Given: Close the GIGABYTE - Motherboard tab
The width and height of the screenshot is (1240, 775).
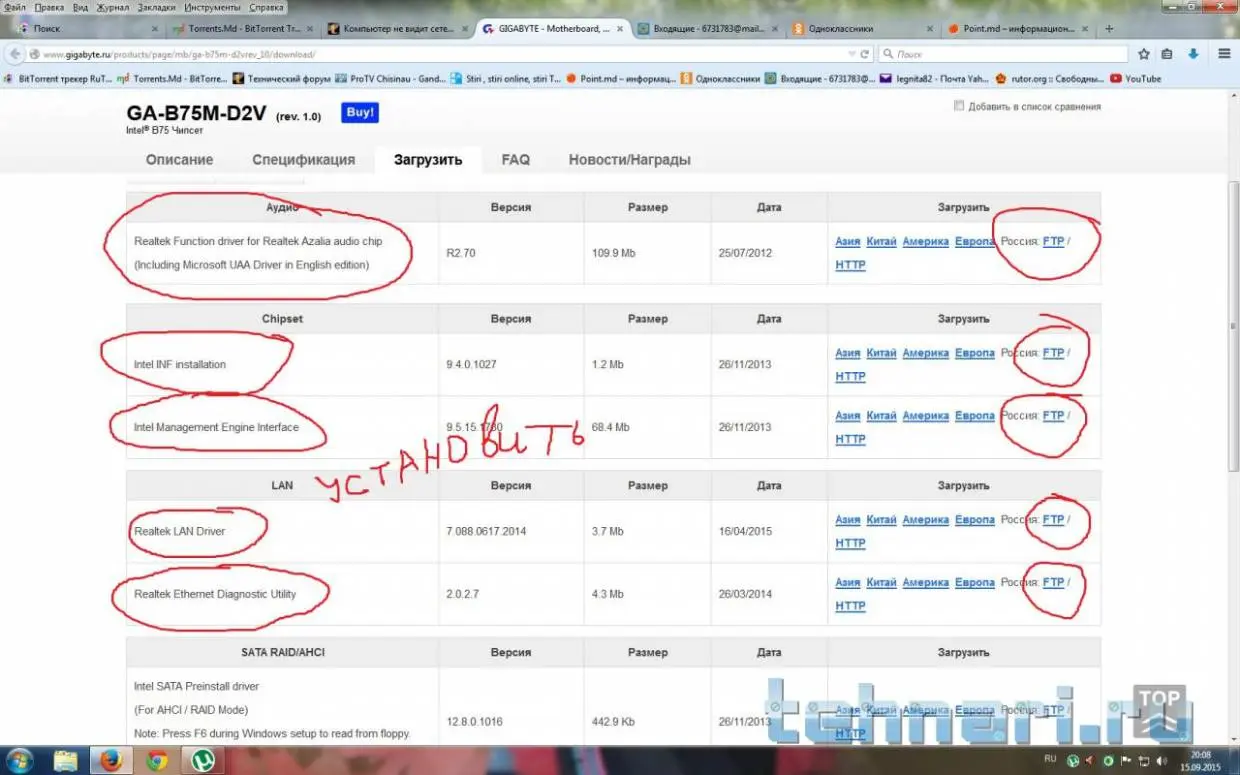Looking at the screenshot, I should (621, 29).
